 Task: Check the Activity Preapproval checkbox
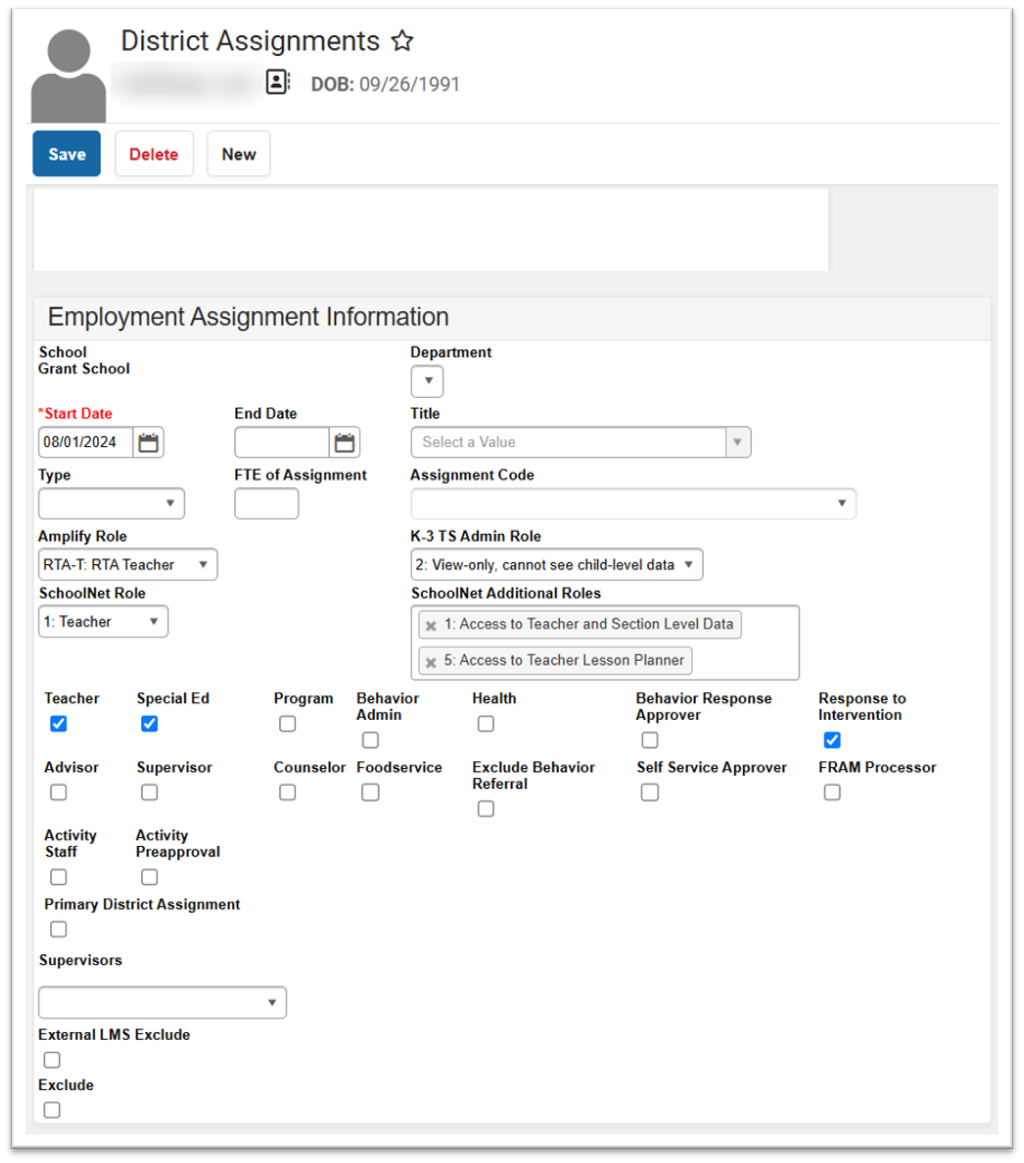149,877
